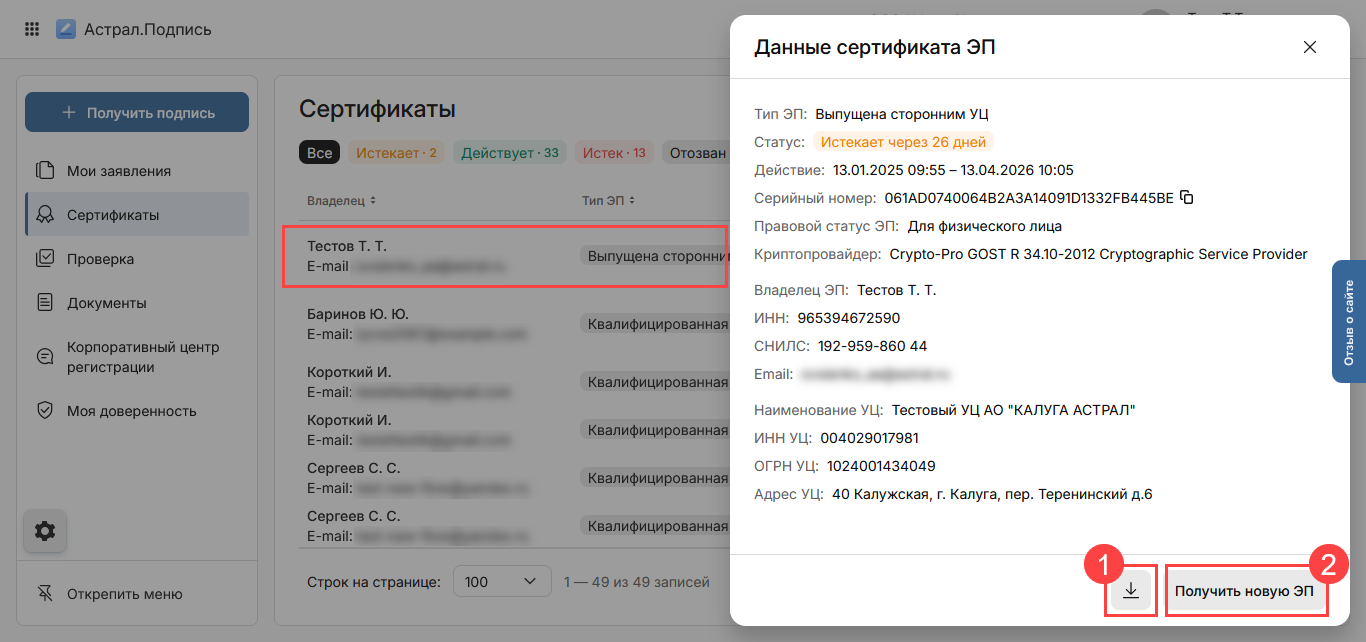Click the Проверка sidebar icon

(45, 259)
